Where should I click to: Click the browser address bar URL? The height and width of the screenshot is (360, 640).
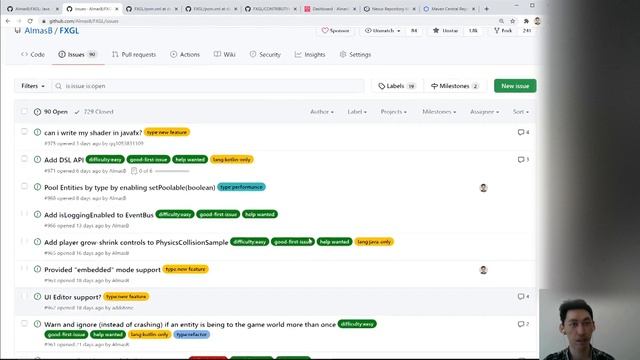84,21
